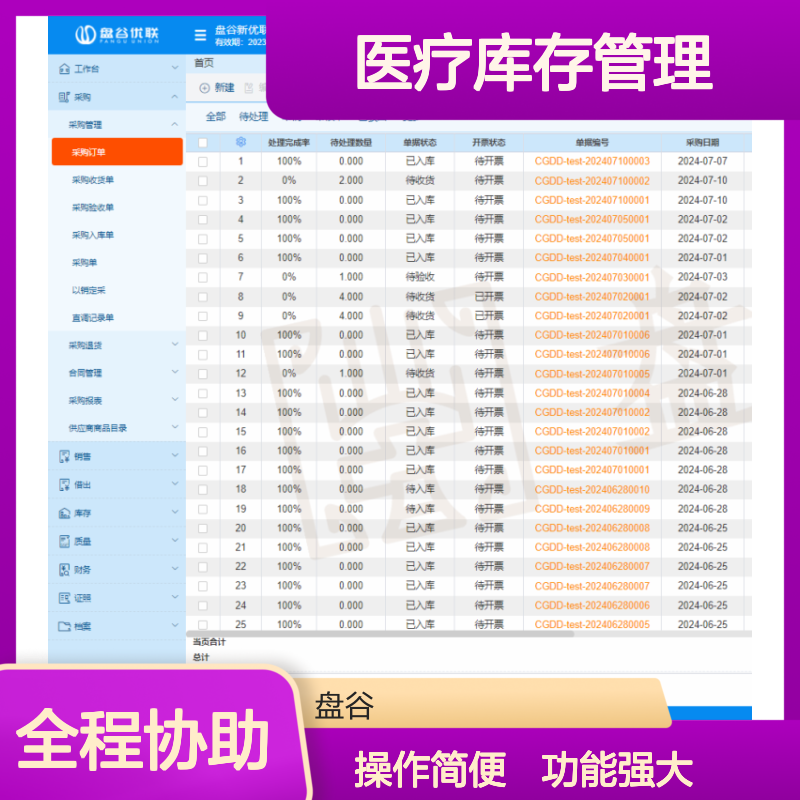The height and width of the screenshot is (800, 800).
Task: Expand the 销售 menu chevron
Action: point(175,456)
